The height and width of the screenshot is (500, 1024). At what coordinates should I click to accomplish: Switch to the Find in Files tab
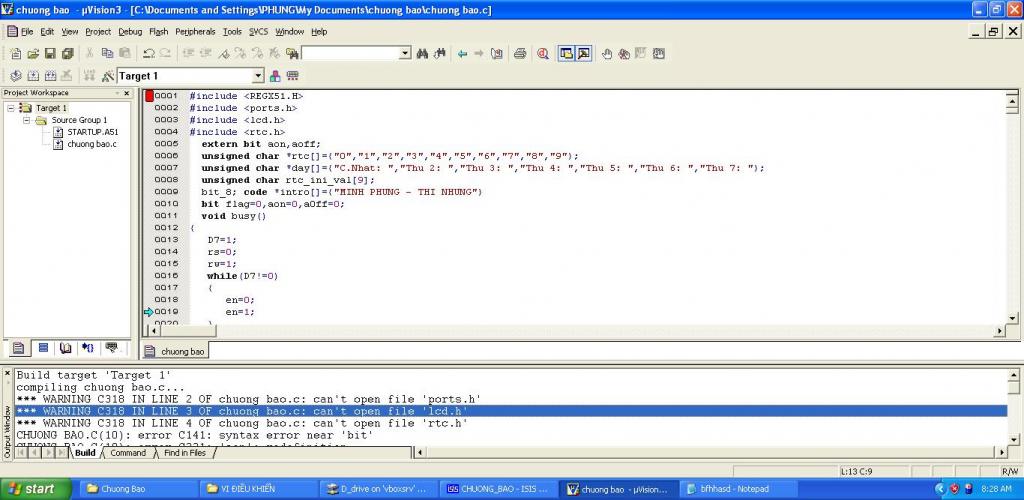183,453
